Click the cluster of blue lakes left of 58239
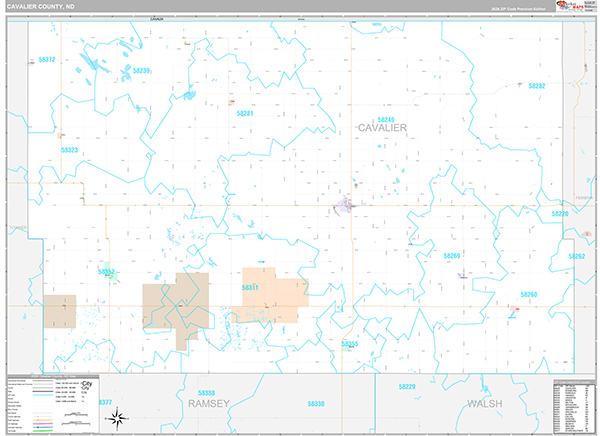The height and width of the screenshot is (436, 600). (x=94, y=64)
